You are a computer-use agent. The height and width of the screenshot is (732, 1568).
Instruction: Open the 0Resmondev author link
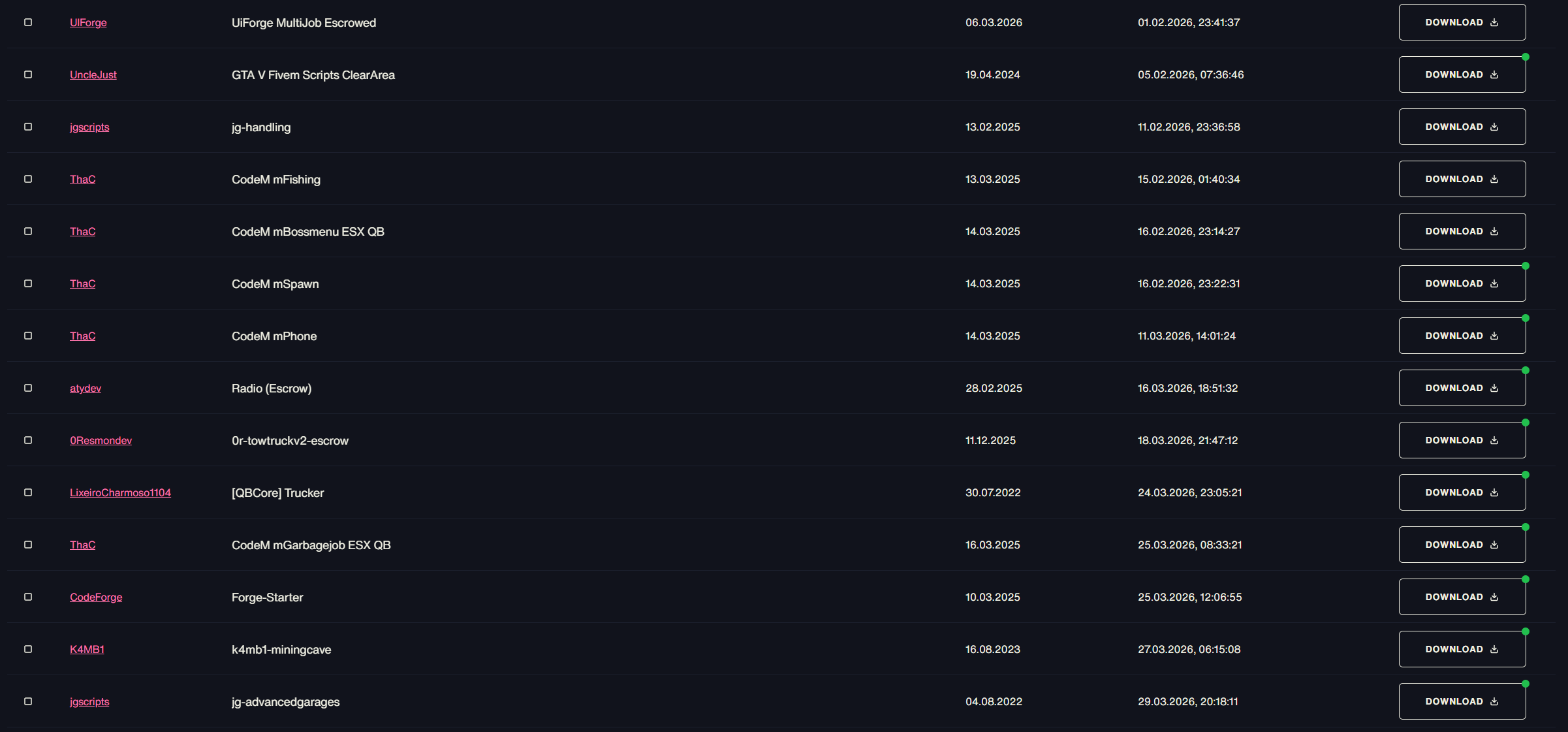click(101, 440)
